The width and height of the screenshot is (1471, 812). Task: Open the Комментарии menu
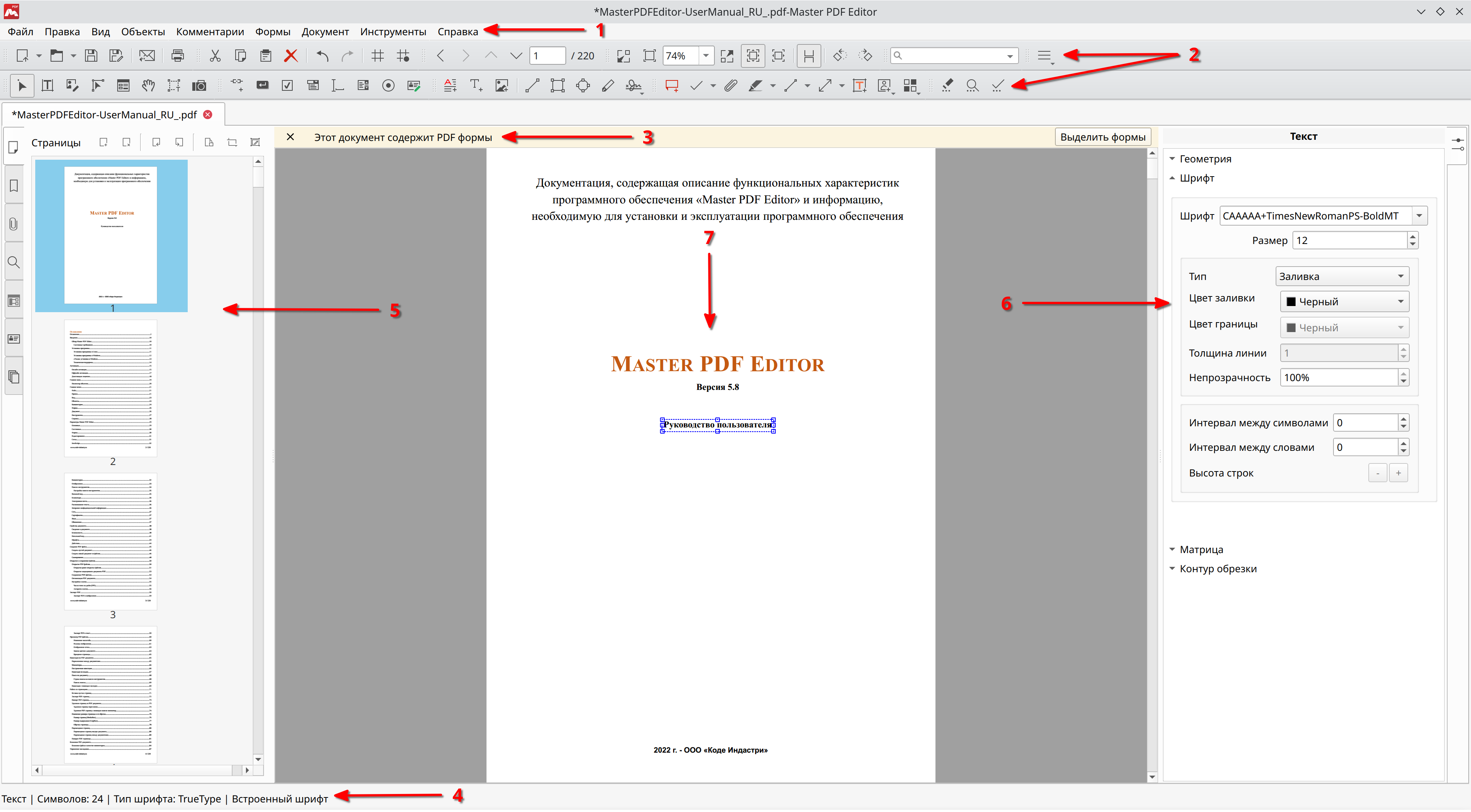click(x=210, y=32)
